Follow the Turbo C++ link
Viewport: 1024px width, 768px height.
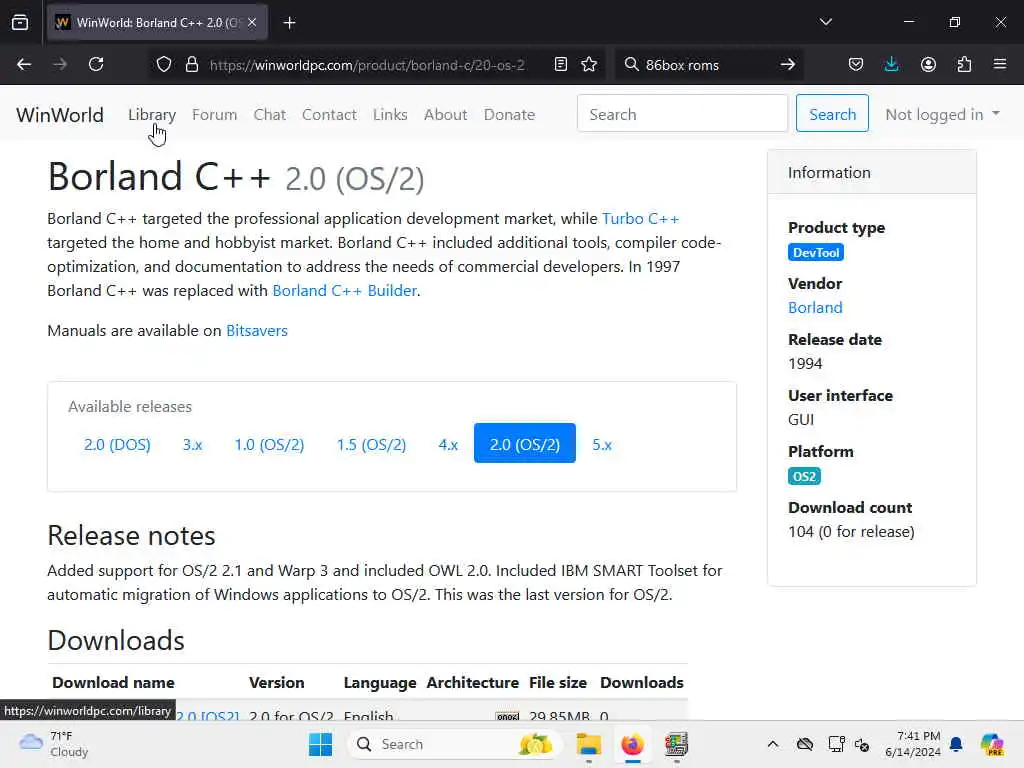(641, 219)
